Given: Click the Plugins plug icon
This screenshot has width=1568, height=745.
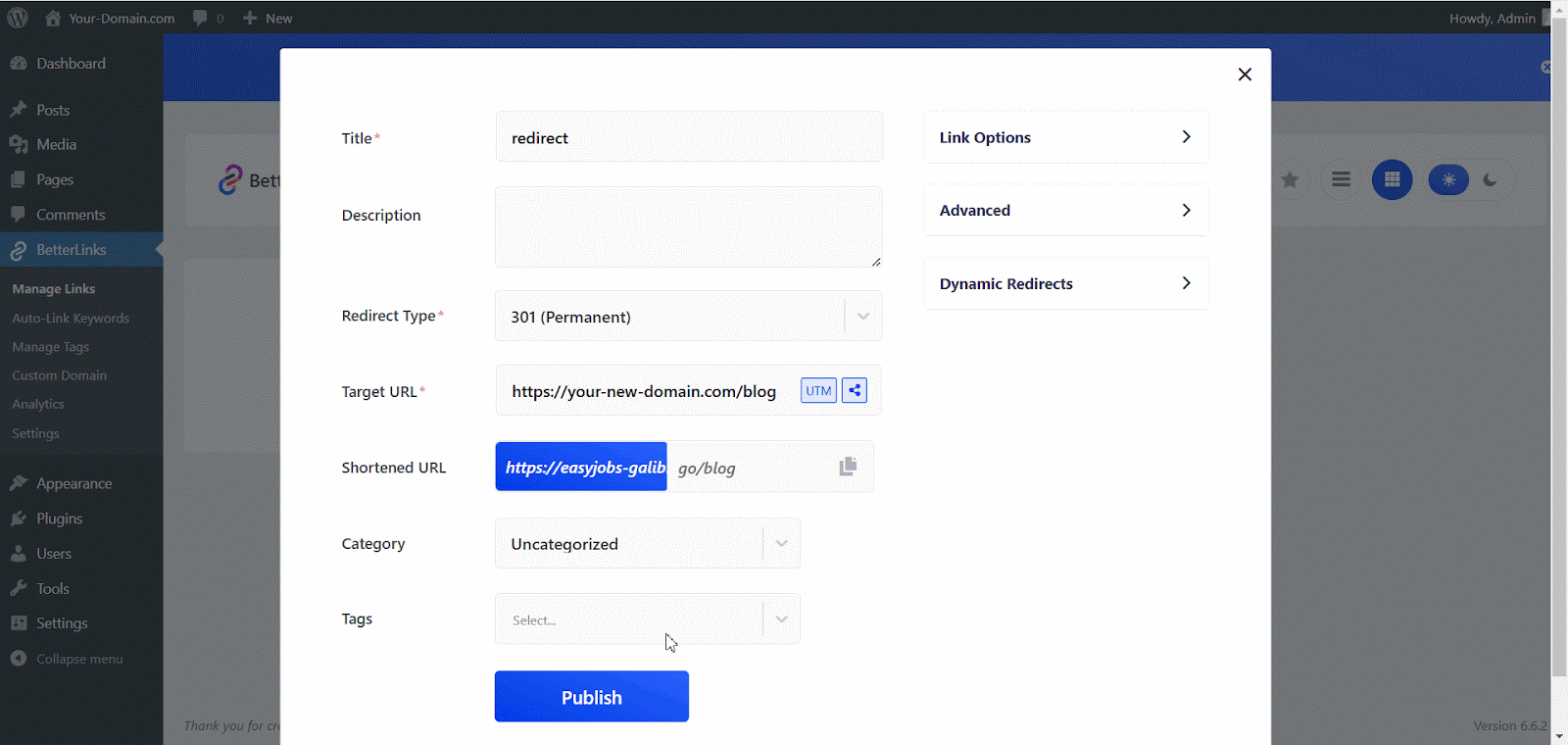Looking at the screenshot, I should 18,519.
